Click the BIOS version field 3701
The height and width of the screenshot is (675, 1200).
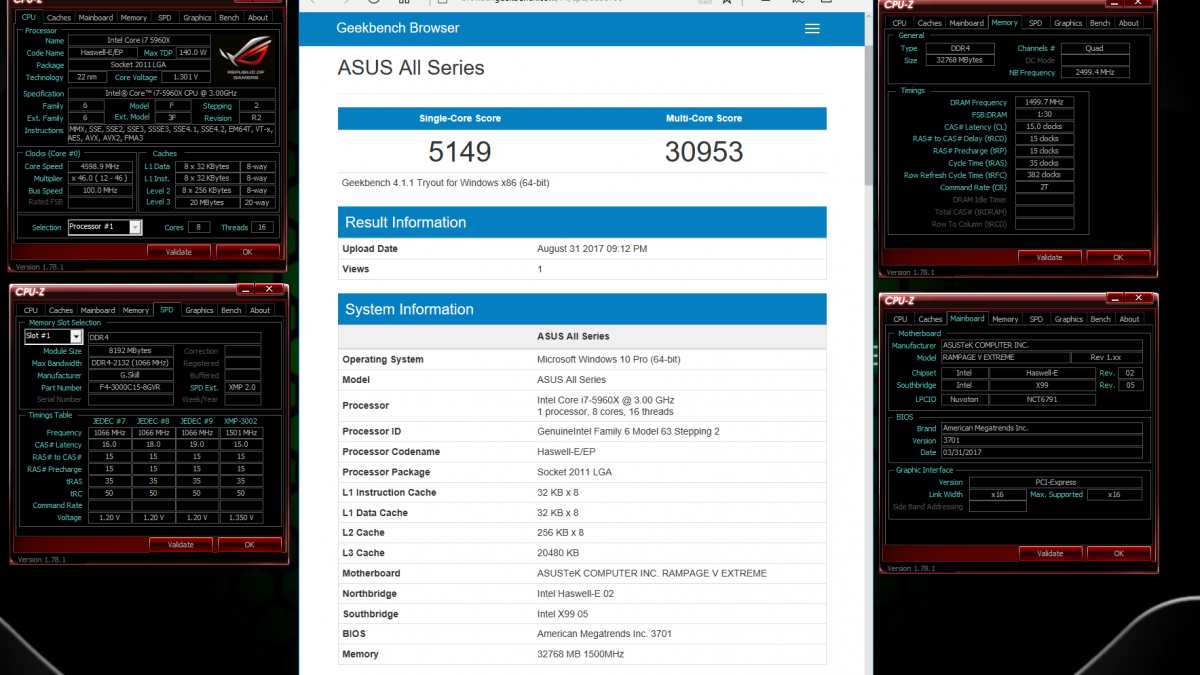pyautogui.click(x=1041, y=441)
